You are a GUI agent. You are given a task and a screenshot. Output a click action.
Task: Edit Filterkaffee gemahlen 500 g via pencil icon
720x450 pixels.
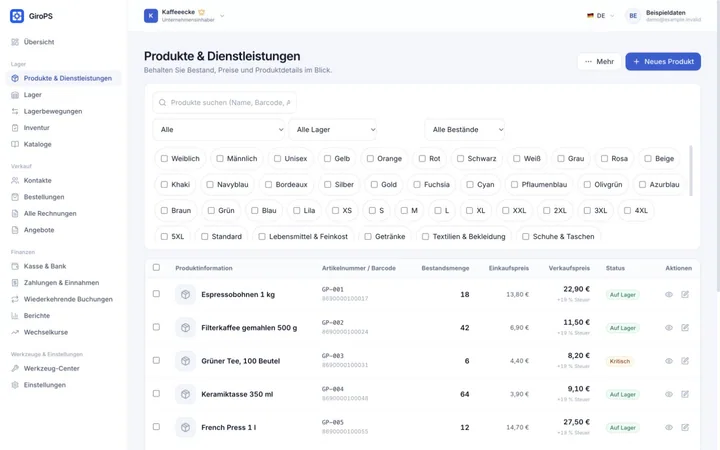(x=685, y=327)
